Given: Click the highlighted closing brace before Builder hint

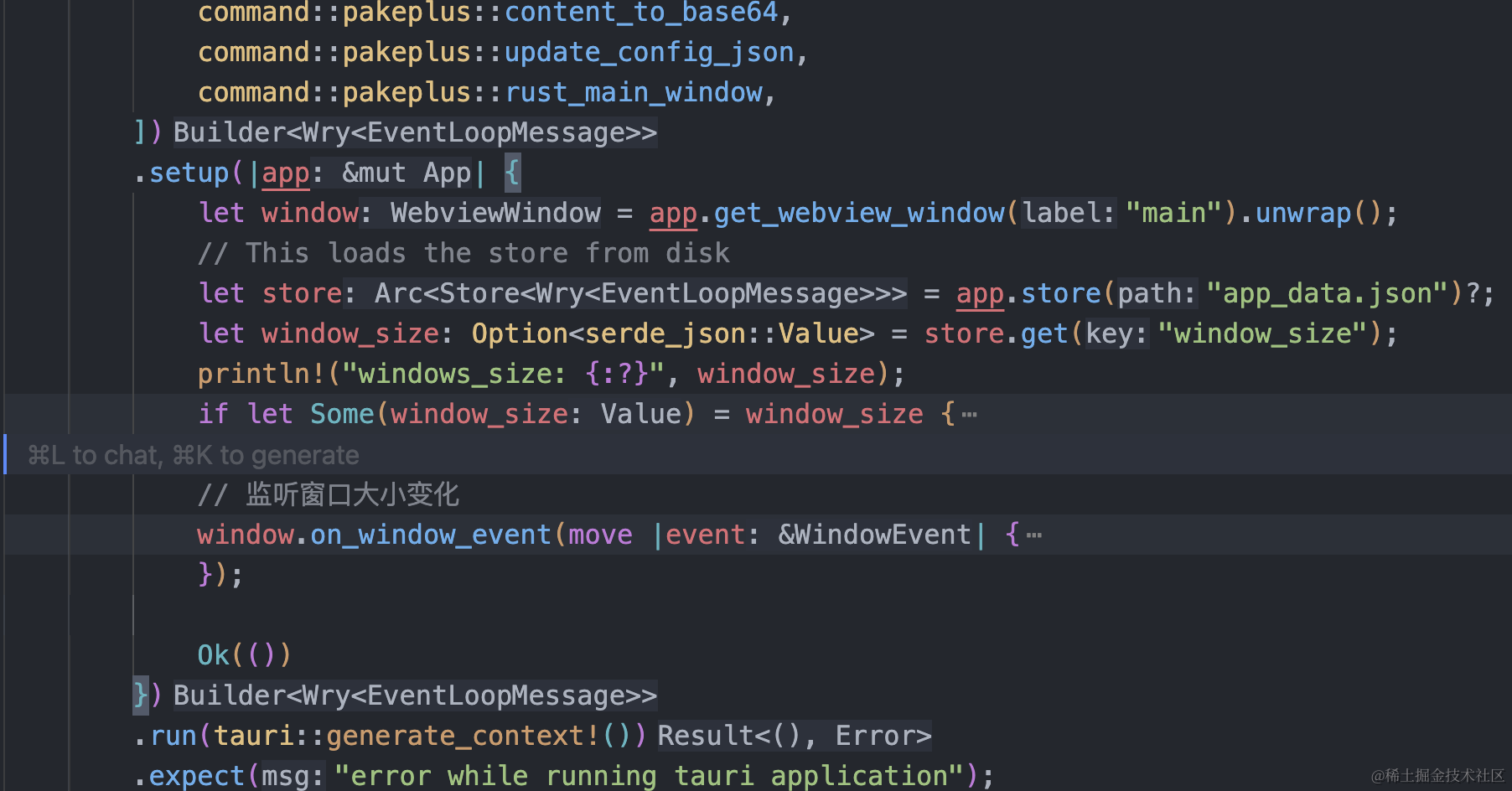Looking at the screenshot, I should (141, 695).
